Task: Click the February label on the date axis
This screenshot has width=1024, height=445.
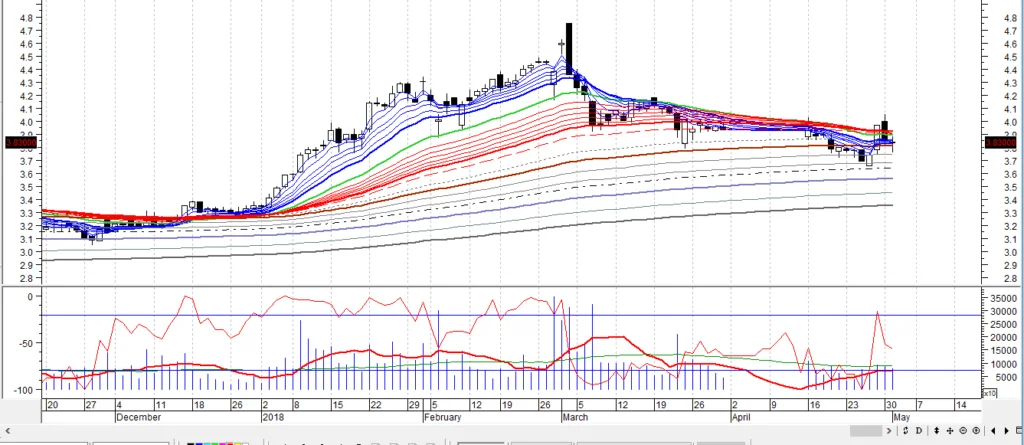Action: (442, 417)
